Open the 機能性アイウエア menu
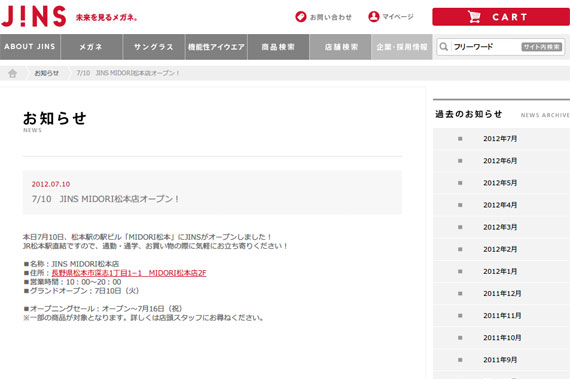570x379 pixels. pos(216,47)
